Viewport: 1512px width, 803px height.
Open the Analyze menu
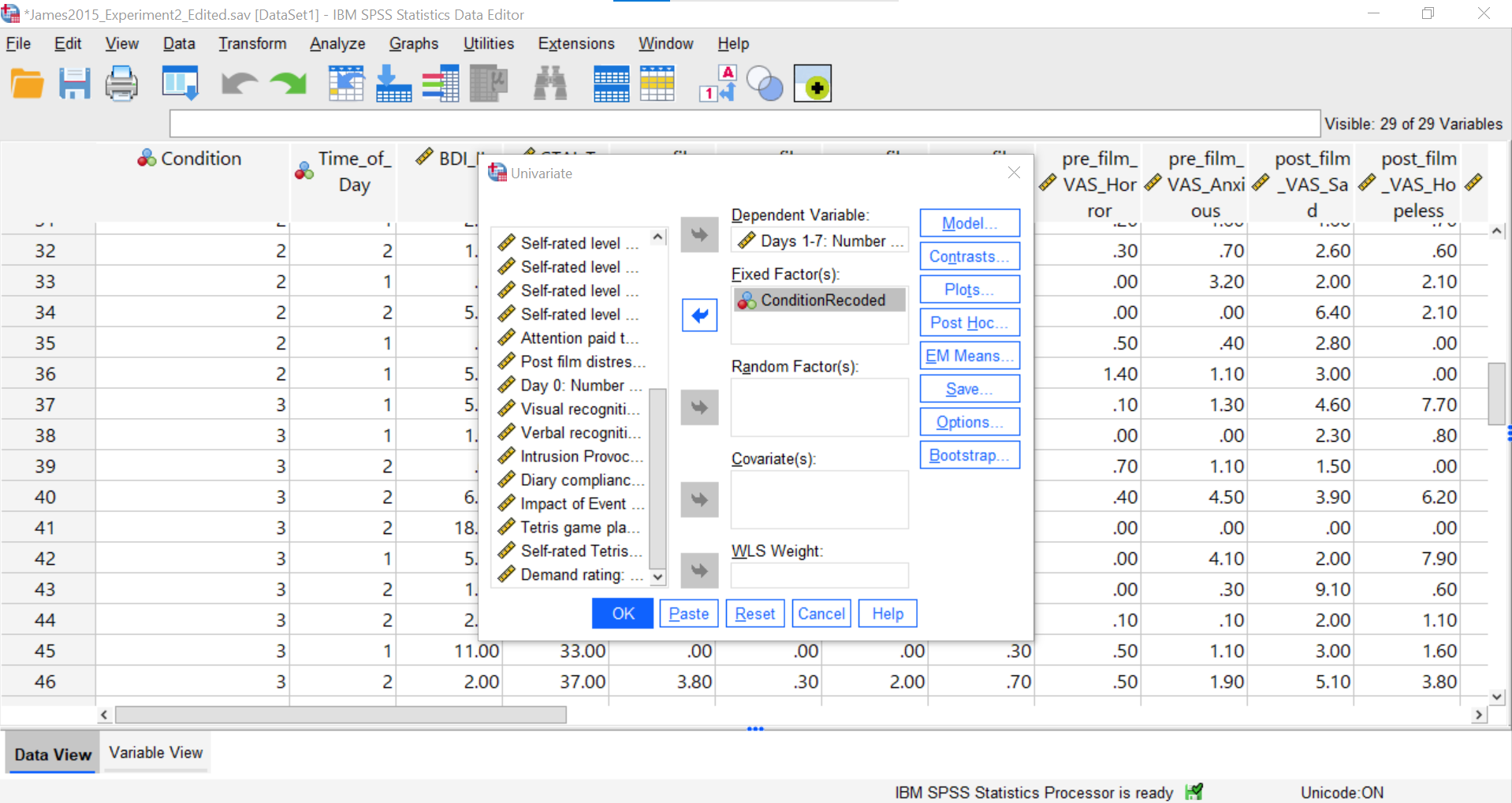pos(337,43)
